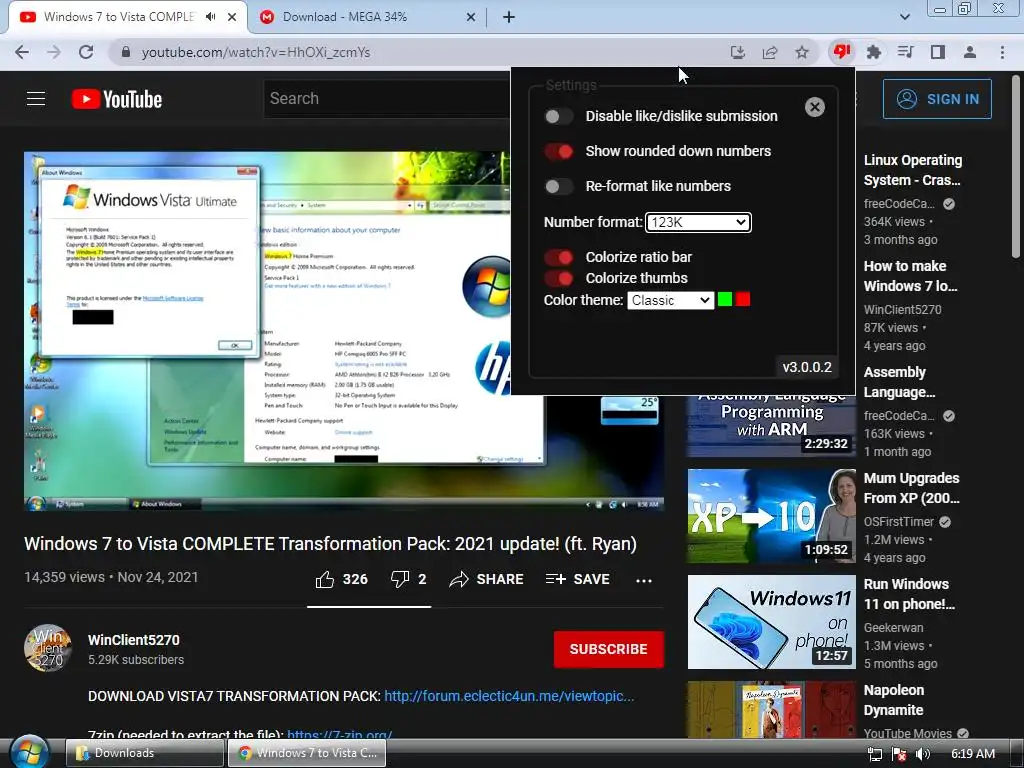Click the v3.0.0.2 version label

point(807,367)
